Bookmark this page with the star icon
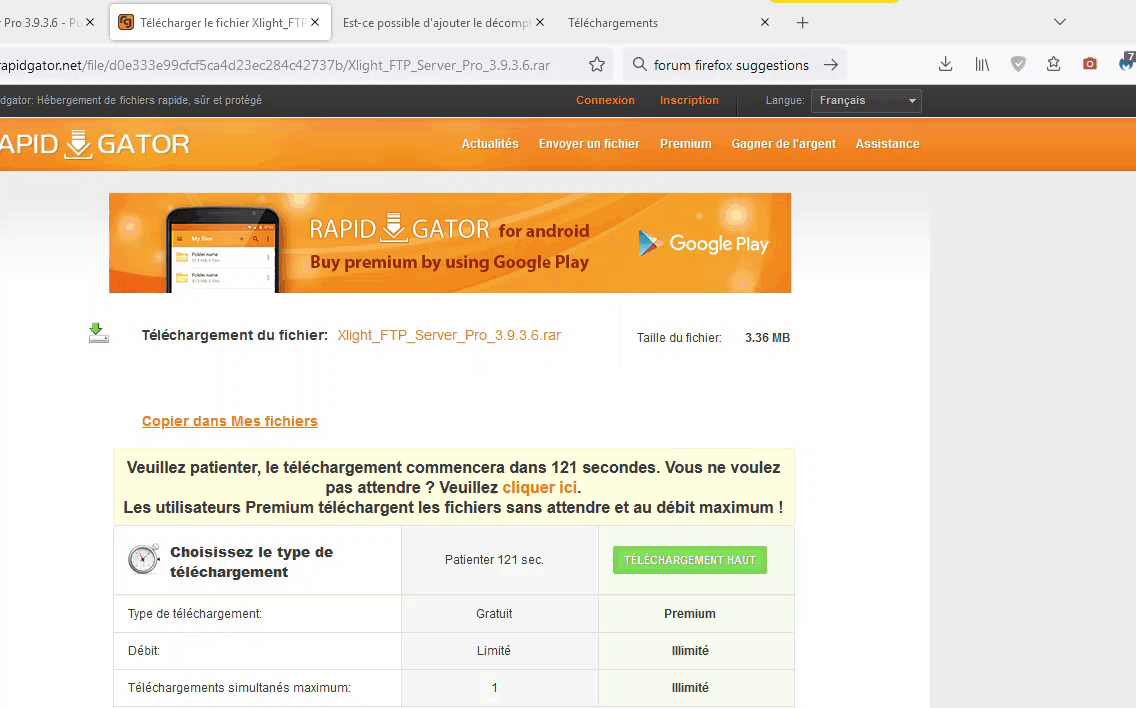 click(x=597, y=64)
